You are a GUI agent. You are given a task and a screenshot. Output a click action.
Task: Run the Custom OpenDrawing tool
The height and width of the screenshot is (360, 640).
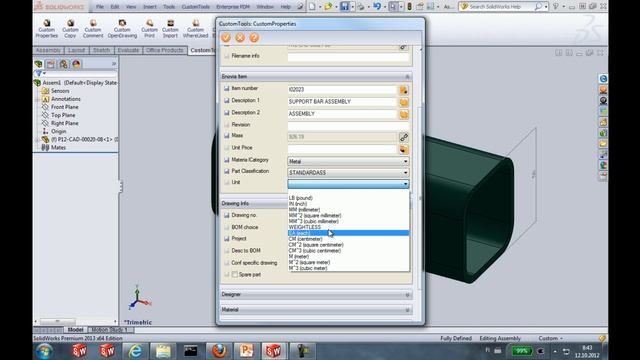click(x=122, y=29)
